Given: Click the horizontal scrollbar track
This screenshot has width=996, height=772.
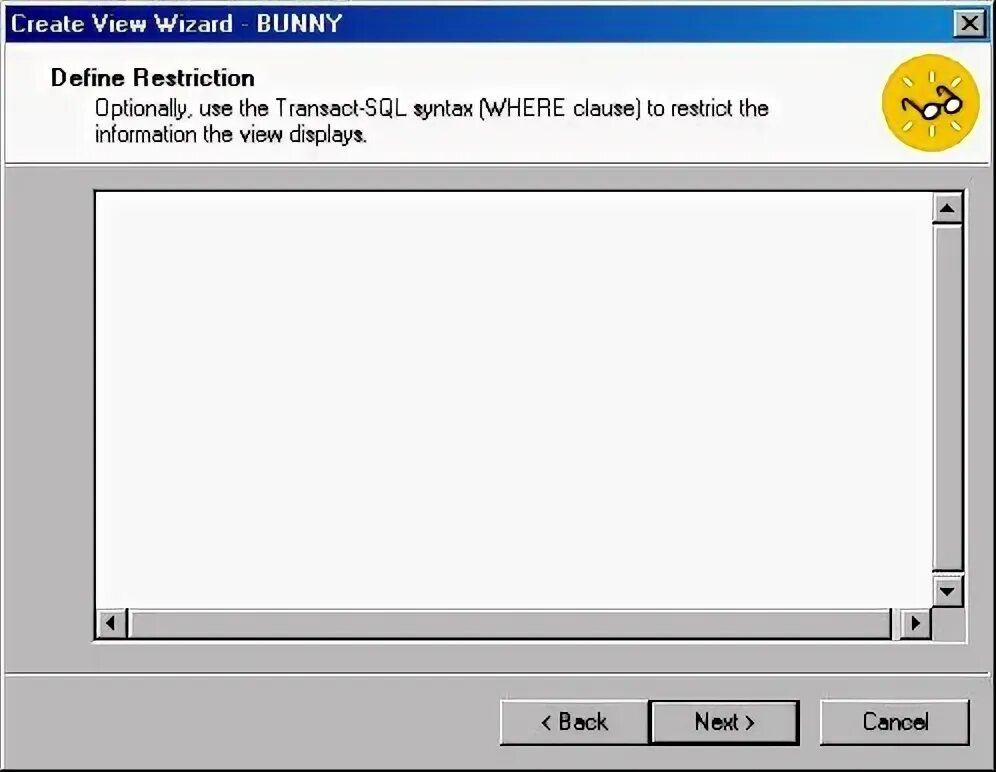Looking at the screenshot, I should point(513,623).
